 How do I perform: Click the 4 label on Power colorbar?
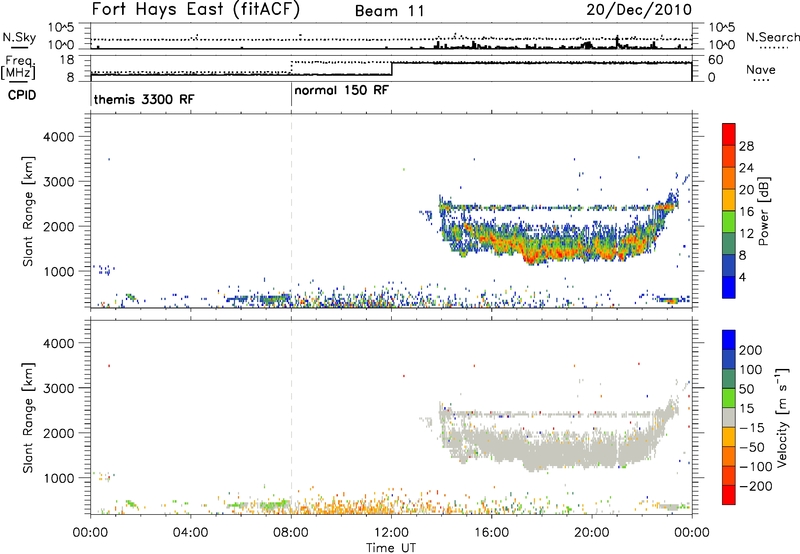[743, 277]
